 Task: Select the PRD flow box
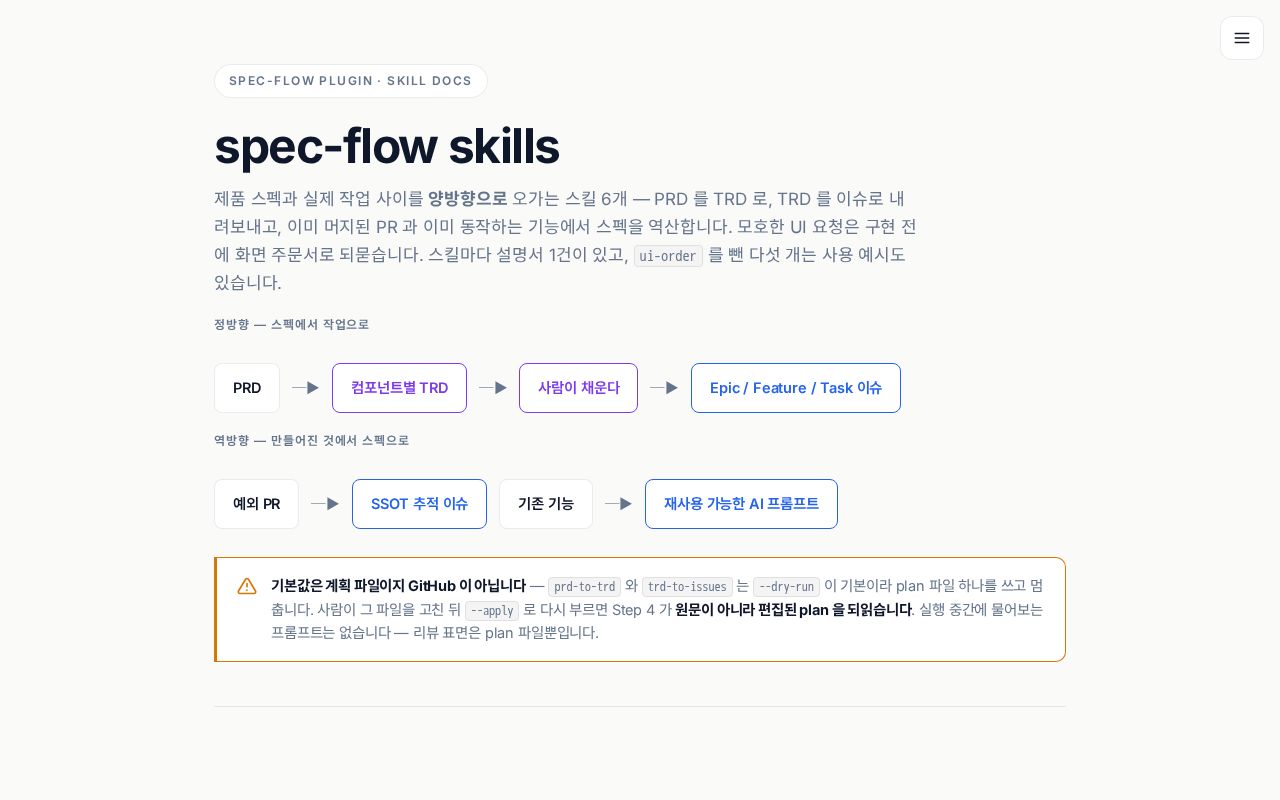tap(247, 388)
